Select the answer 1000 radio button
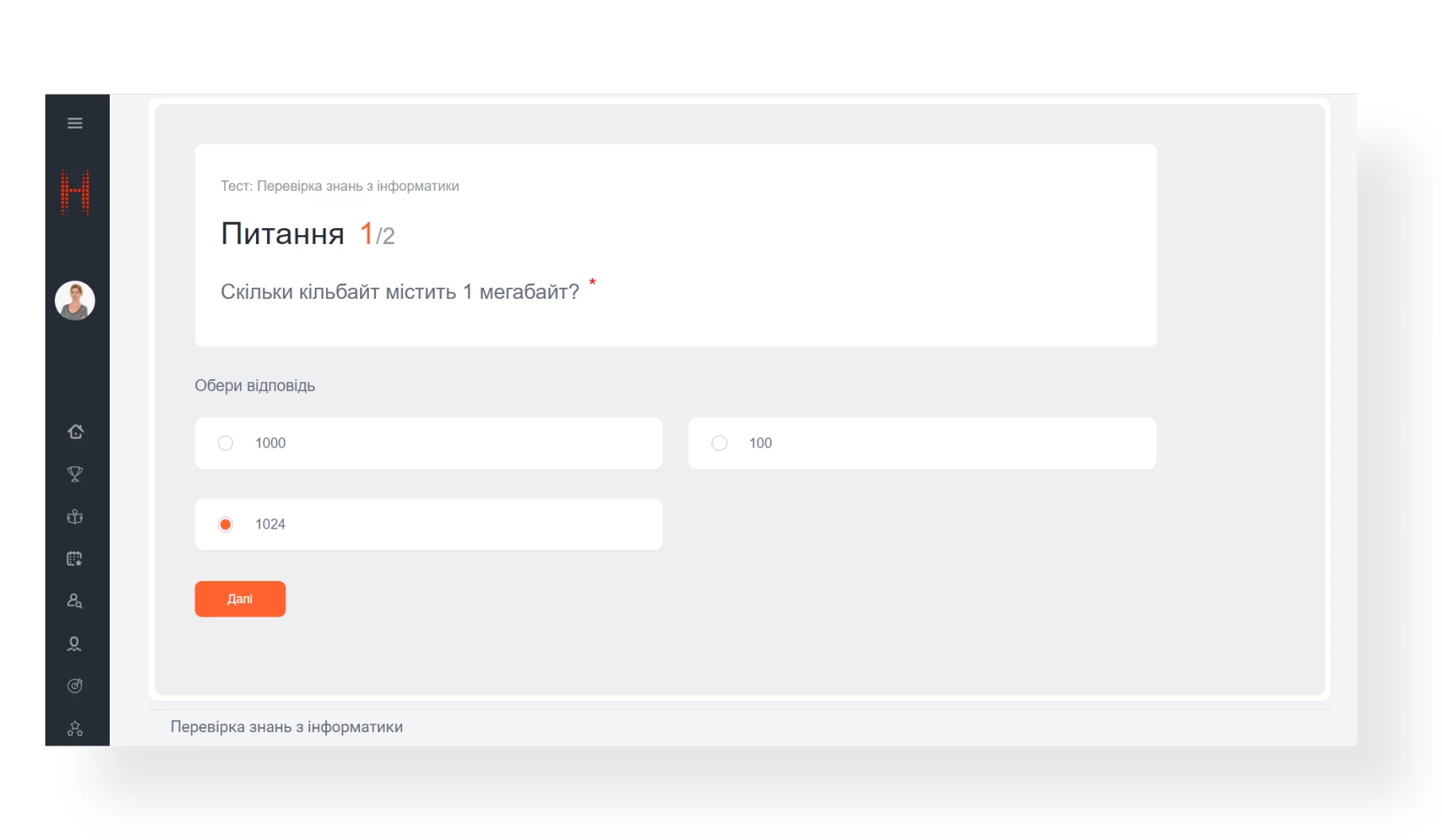This screenshot has height=840, width=1442. [x=226, y=443]
